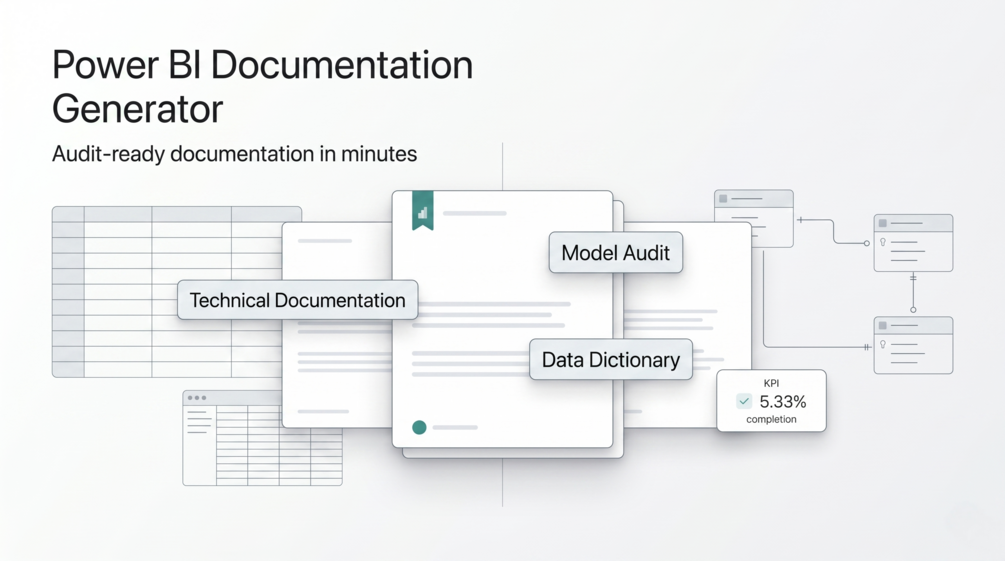The height and width of the screenshot is (561, 1005).
Task: Click 'Audit-ready documentation in minutes' subtitle
Action: [234, 154]
